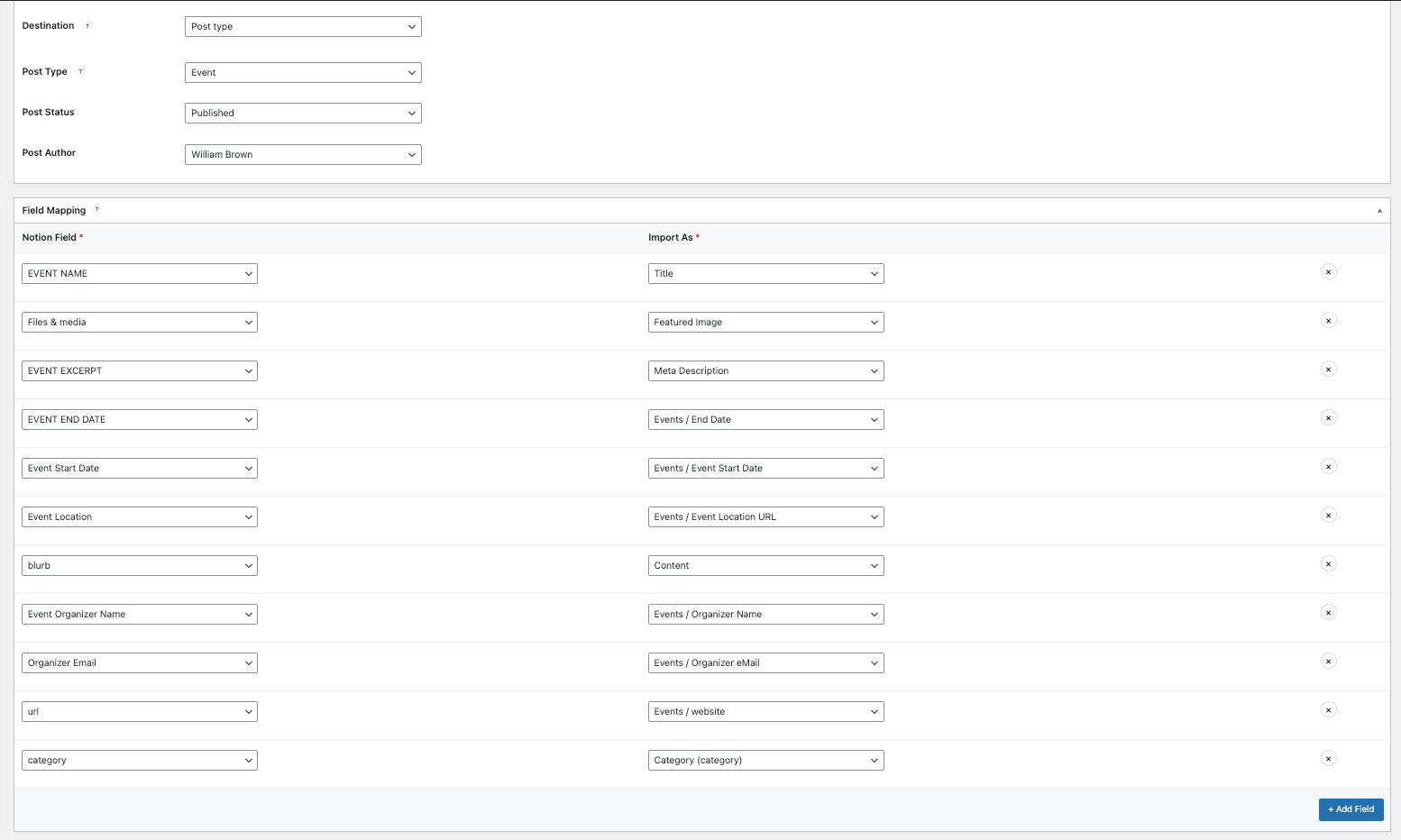Open the Events / Organizer eMail dropdown
This screenshot has height=840, width=1401.
click(766, 662)
